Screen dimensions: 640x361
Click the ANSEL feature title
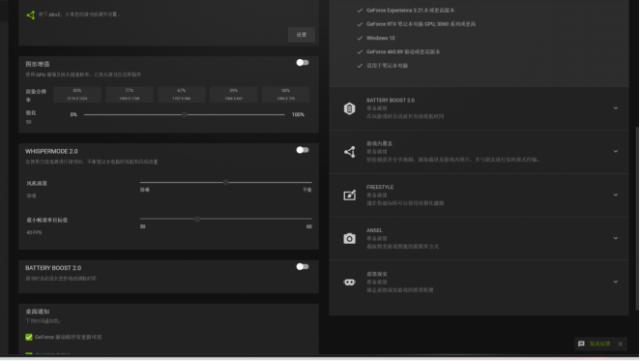tap(374, 230)
